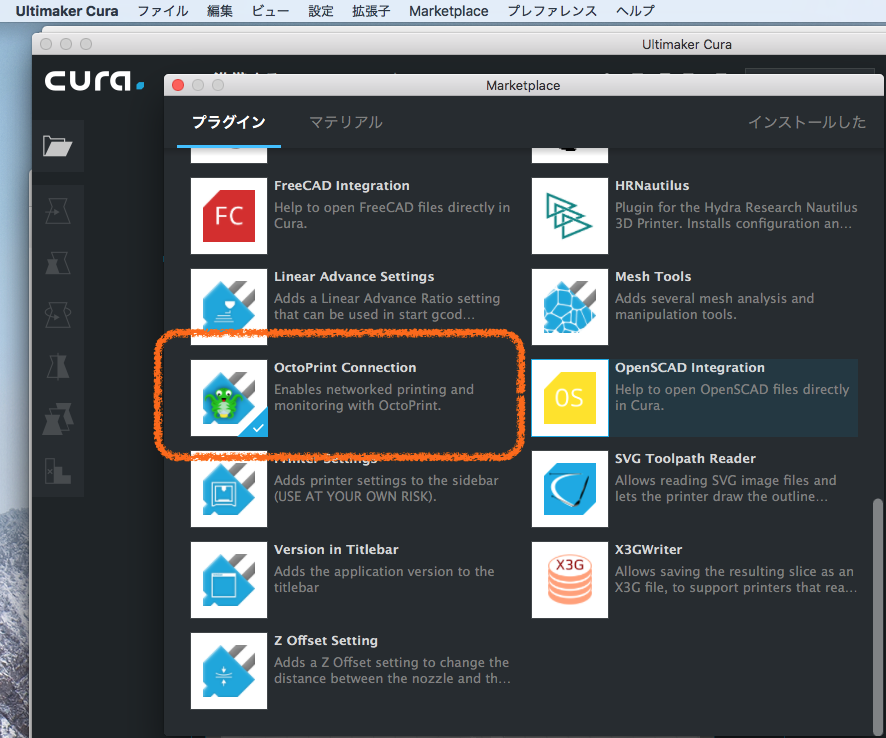Select the per-model settings tool in Cura sidebar
This screenshot has height=738, width=886.
pos(58,419)
